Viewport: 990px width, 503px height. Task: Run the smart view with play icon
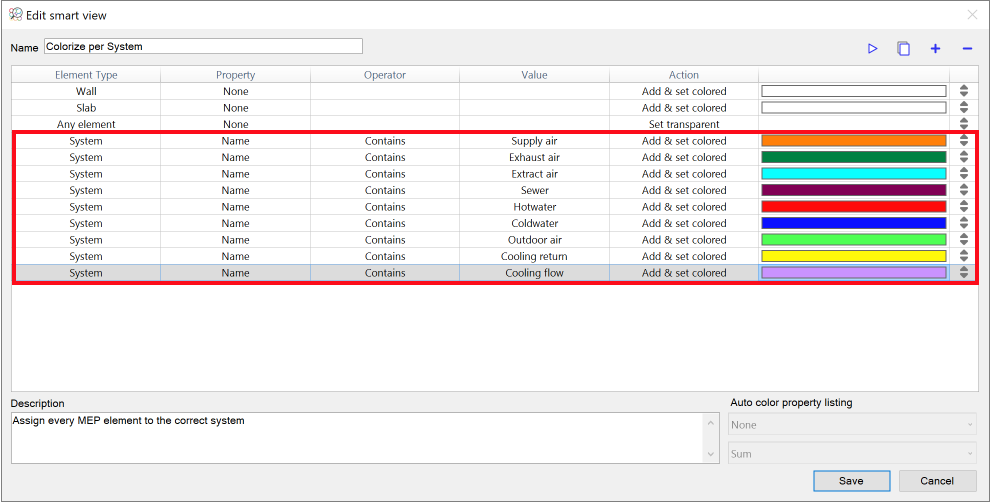click(873, 49)
